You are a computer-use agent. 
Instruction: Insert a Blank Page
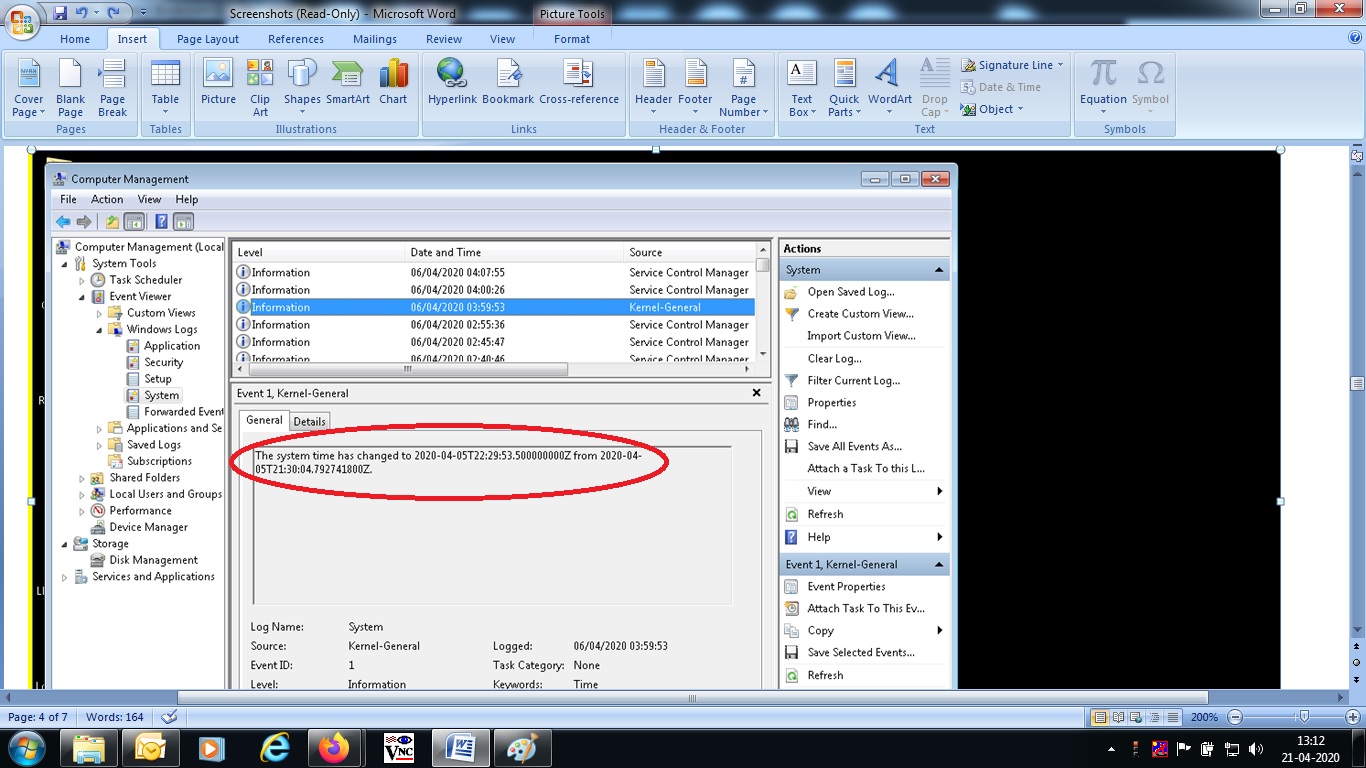70,88
